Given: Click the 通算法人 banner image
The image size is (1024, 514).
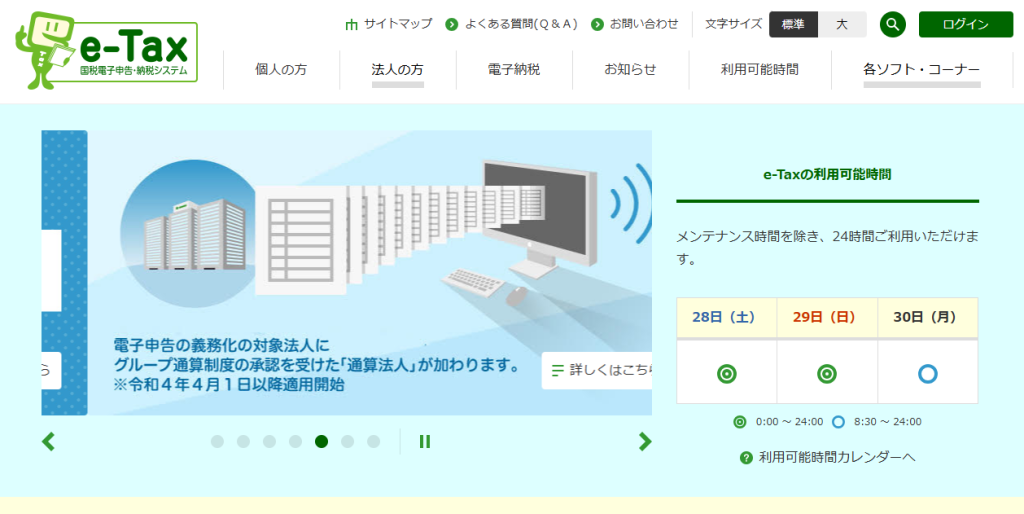Looking at the screenshot, I should (370, 272).
